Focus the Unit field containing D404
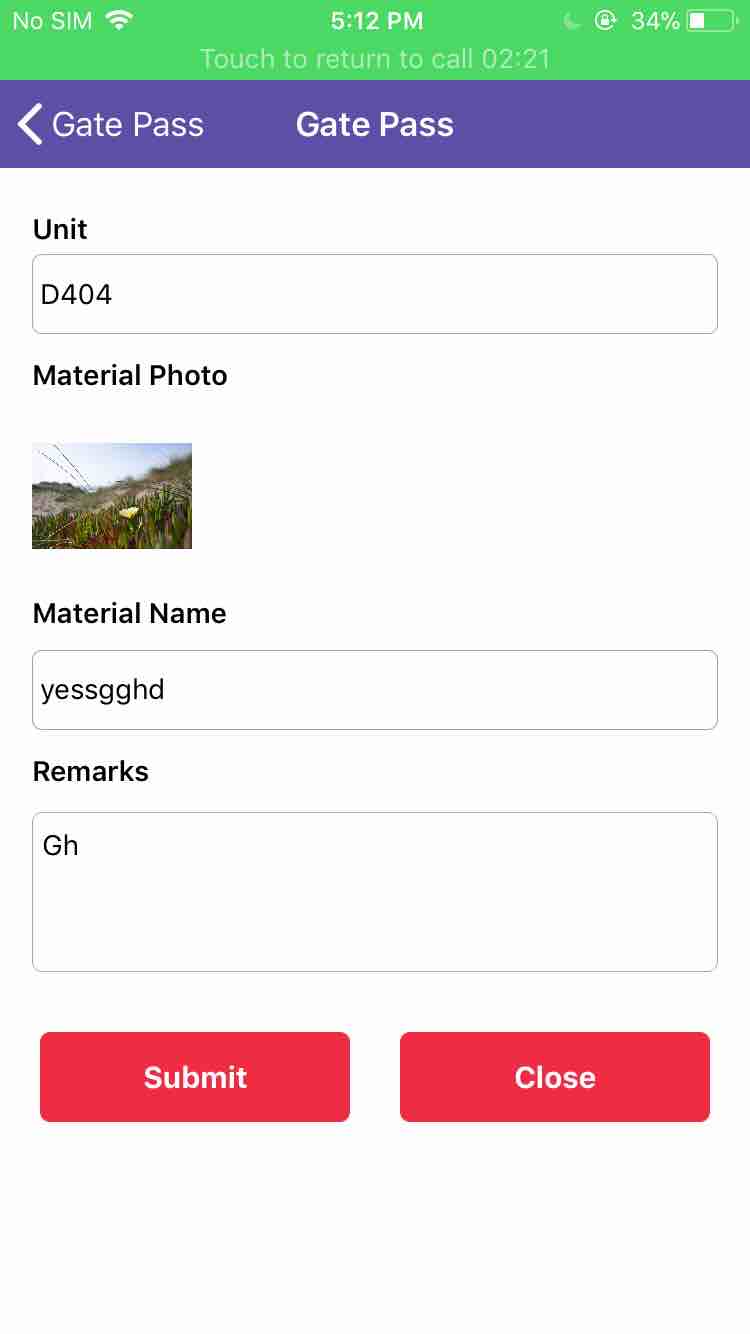750x1334 pixels. (375, 294)
